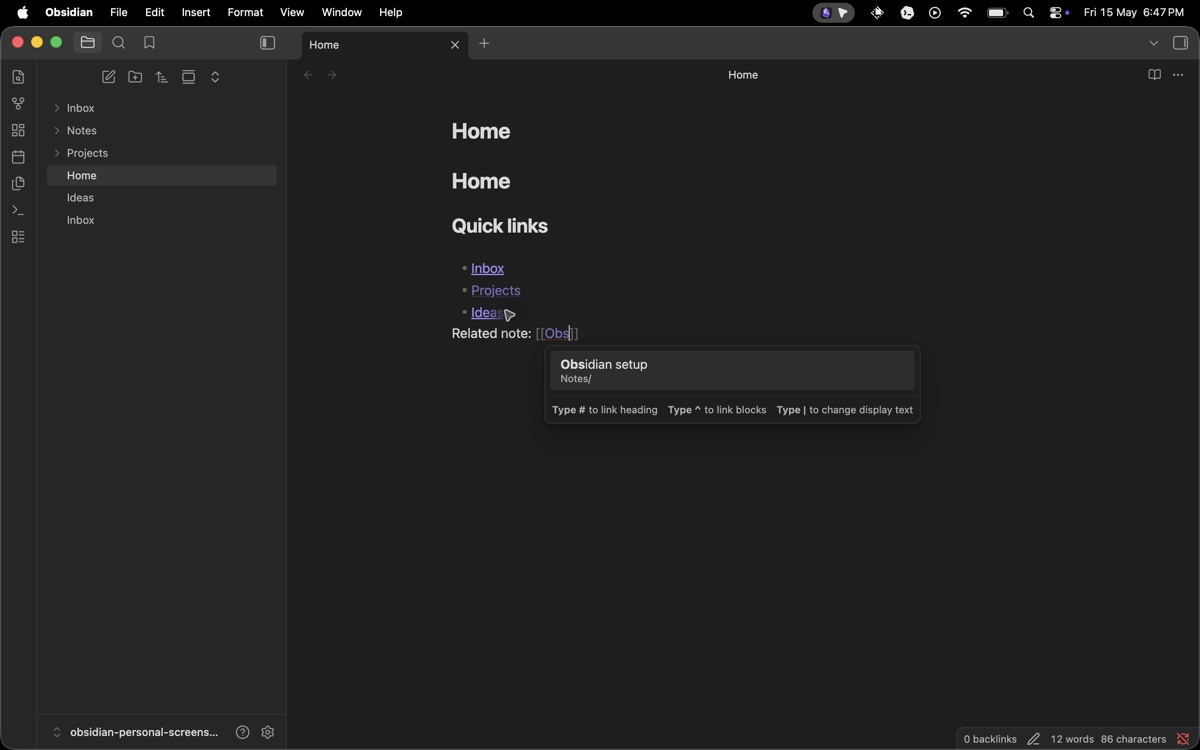Open the Help menu
1200x750 pixels.
click(391, 13)
